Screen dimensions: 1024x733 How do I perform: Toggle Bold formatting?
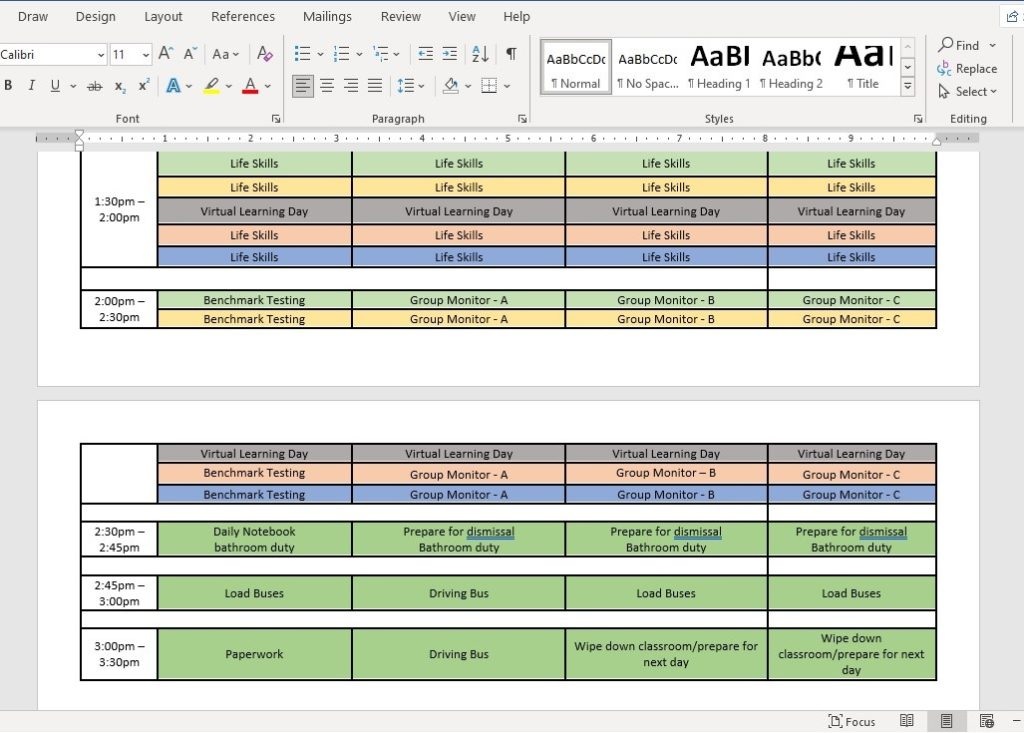(x=8, y=86)
